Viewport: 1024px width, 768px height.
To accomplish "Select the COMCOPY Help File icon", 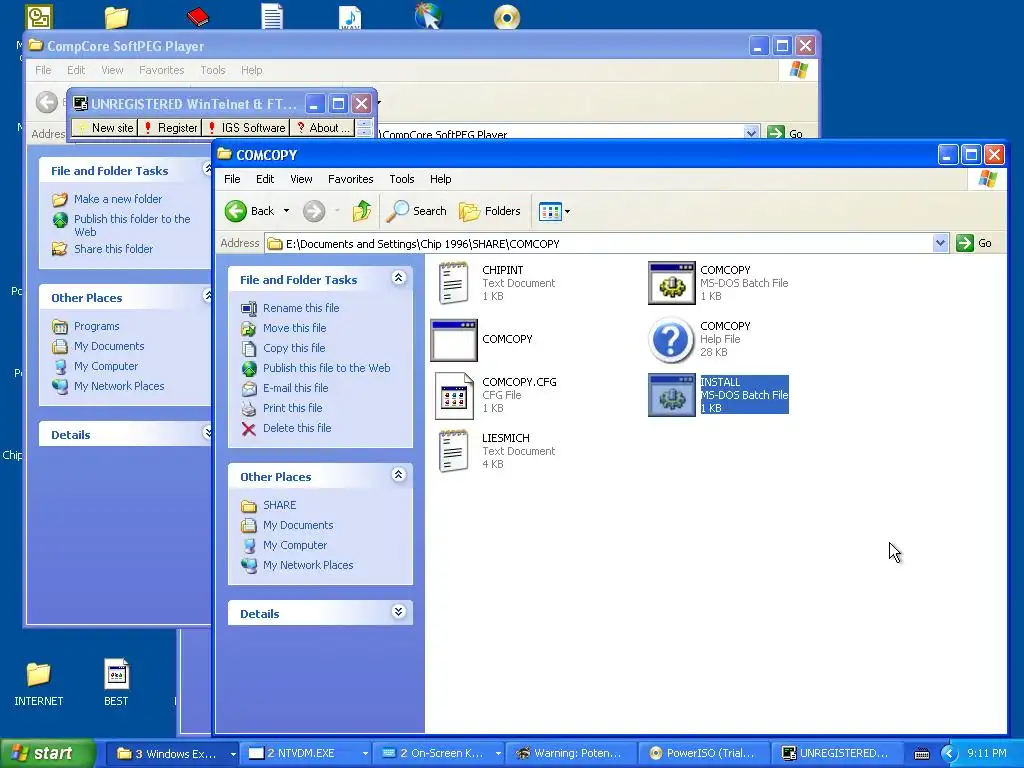I will pyautogui.click(x=671, y=340).
